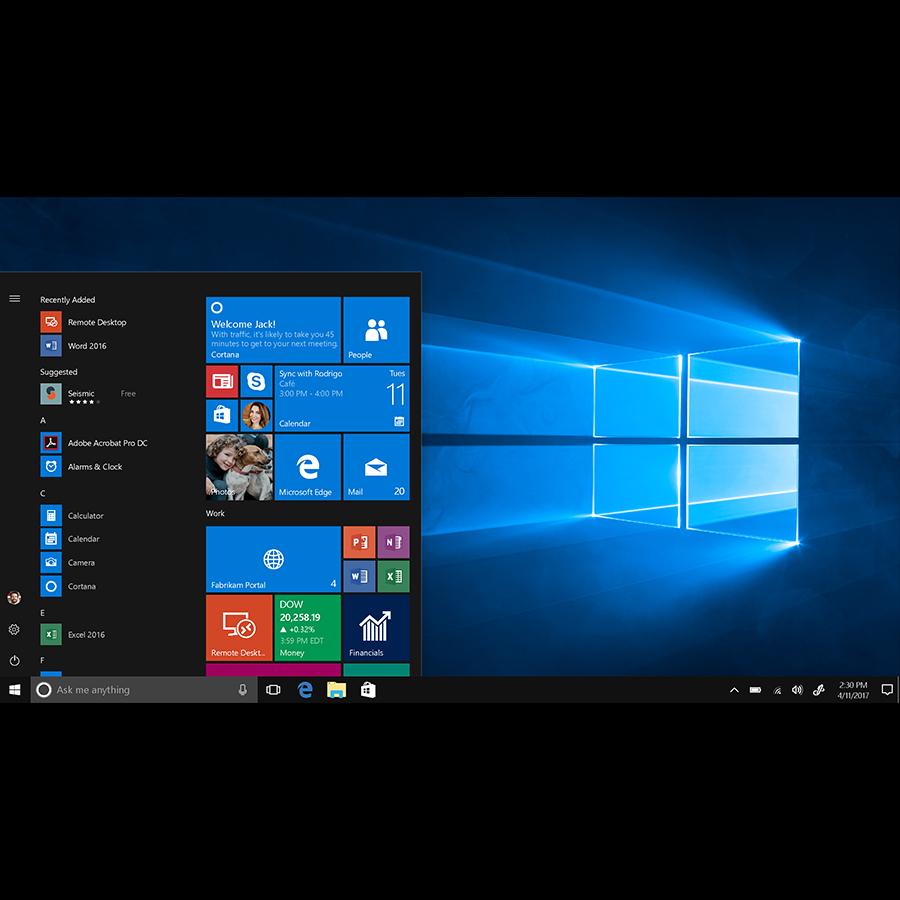
Task: Jump via letter E header in app list
Action: tap(42, 612)
